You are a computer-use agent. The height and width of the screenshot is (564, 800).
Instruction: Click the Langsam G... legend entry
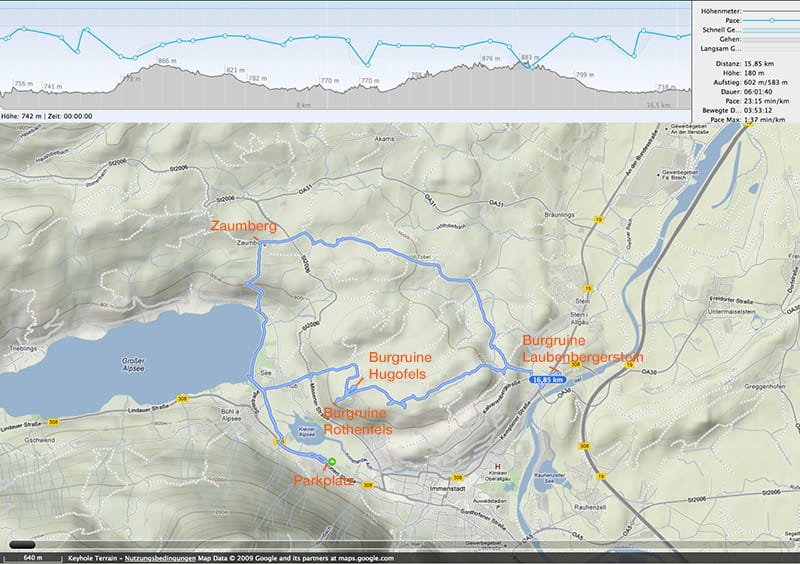pos(720,48)
